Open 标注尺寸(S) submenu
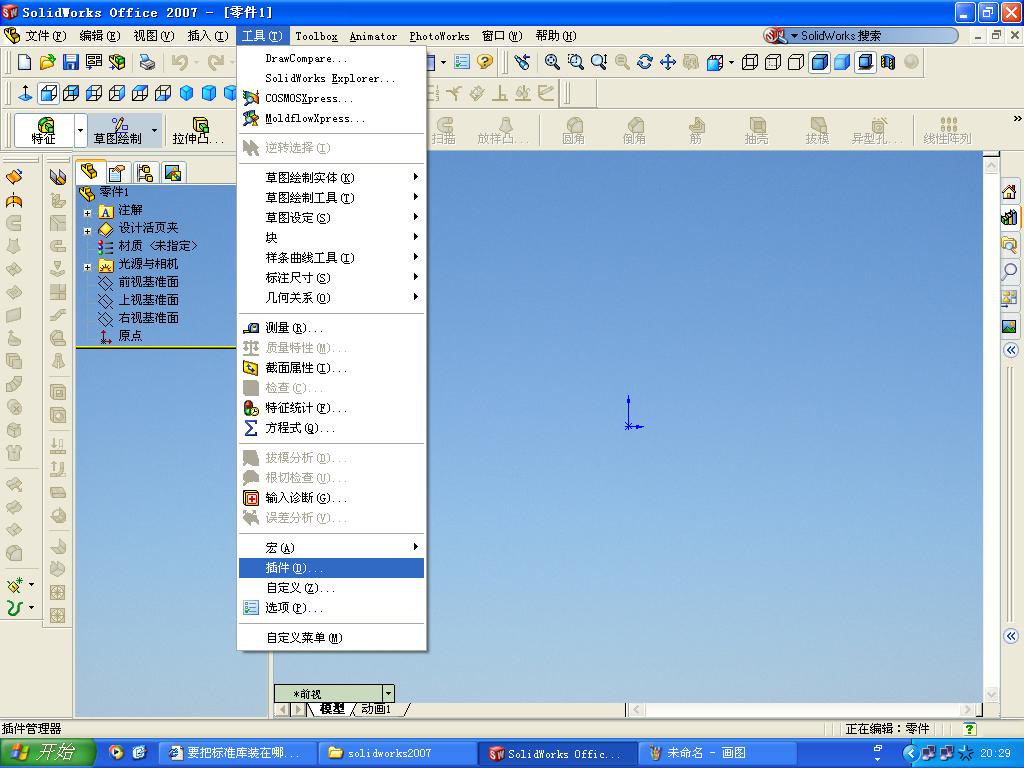The image size is (1024, 768). 332,278
